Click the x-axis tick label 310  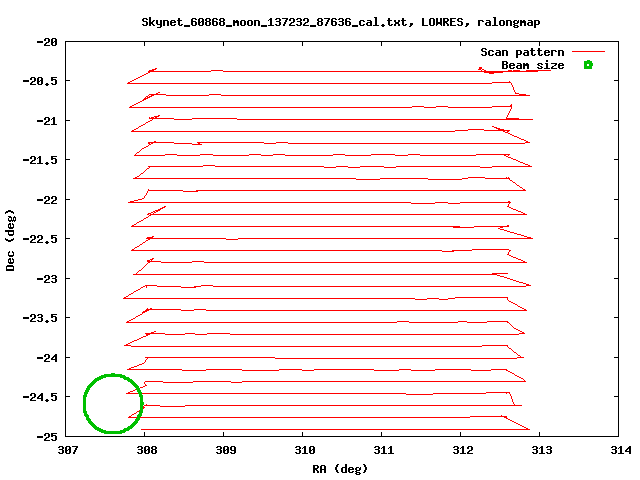pos(305,450)
